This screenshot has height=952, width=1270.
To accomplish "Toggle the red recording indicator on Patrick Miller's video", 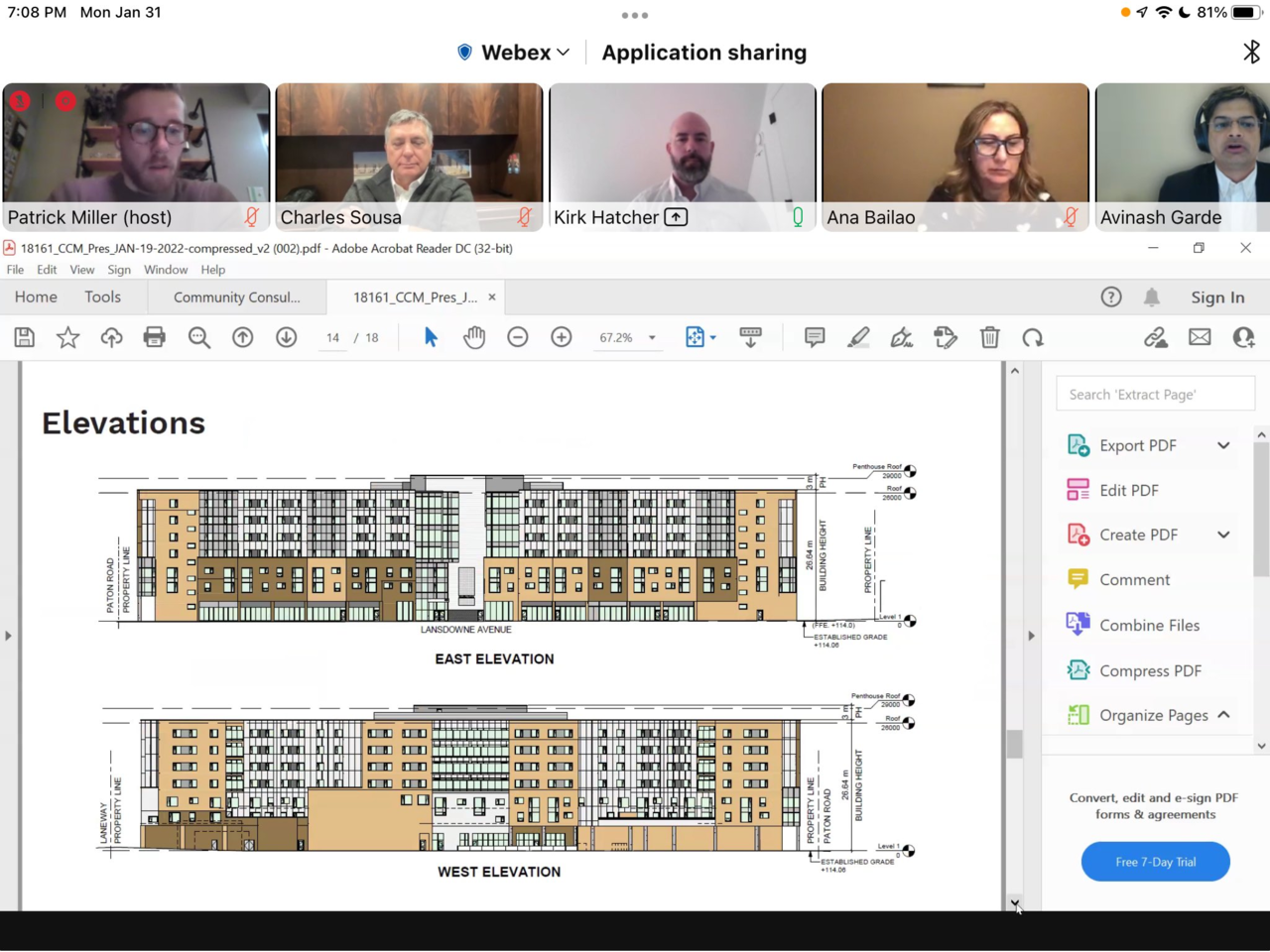I will click(x=65, y=100).
